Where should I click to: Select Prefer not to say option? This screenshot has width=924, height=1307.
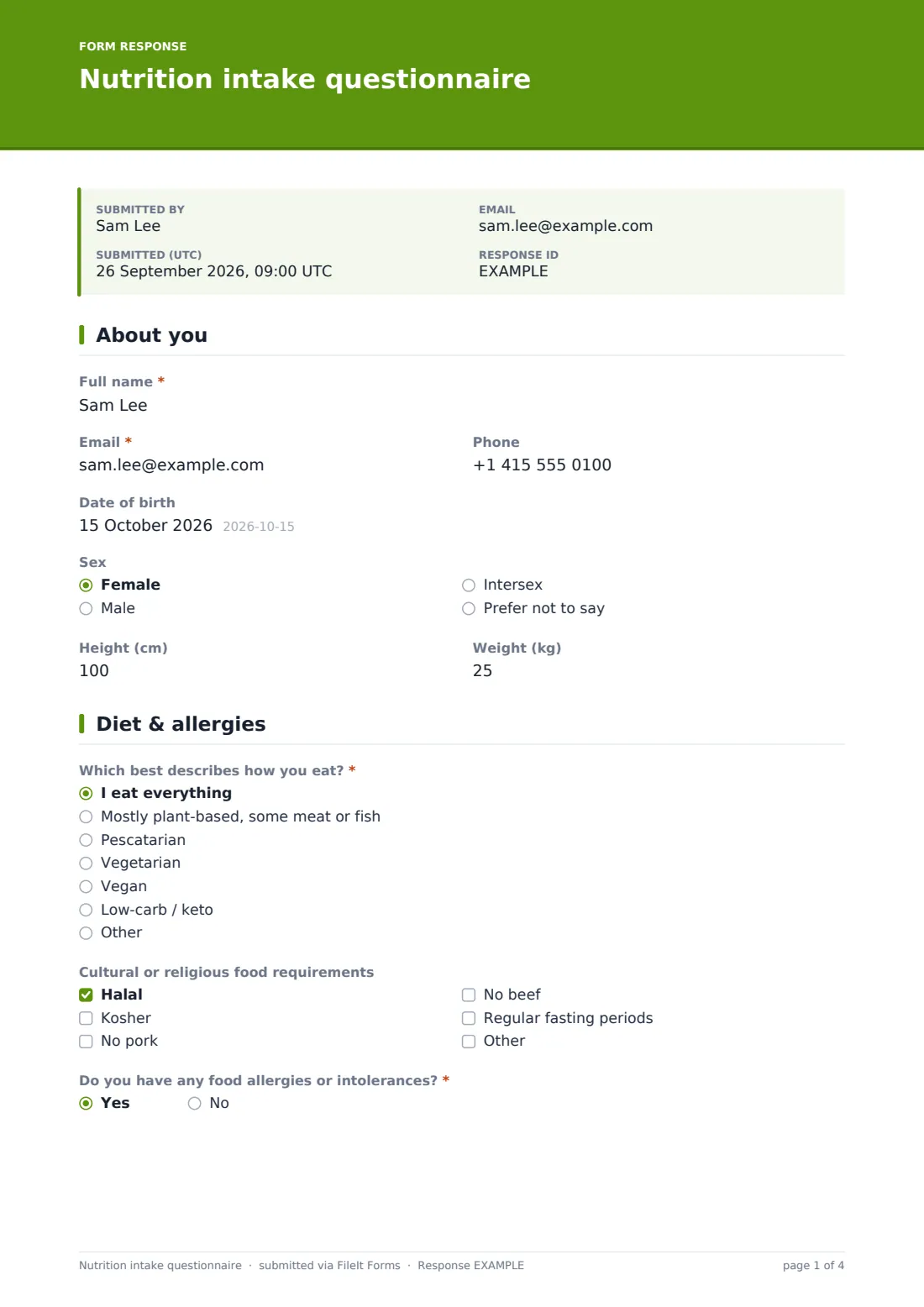469,609
